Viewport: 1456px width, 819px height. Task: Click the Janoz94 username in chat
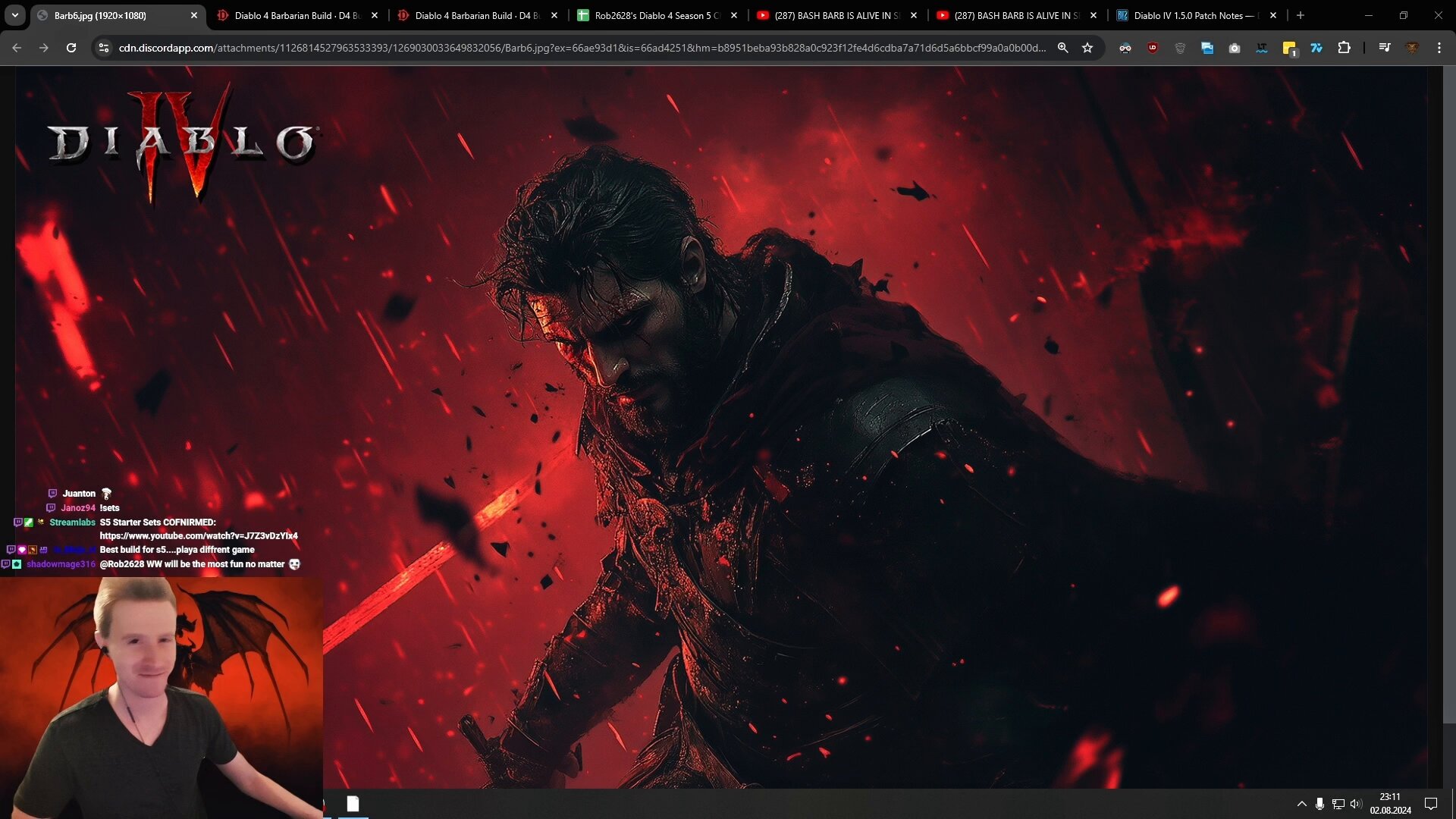click(x=78, y=508)
